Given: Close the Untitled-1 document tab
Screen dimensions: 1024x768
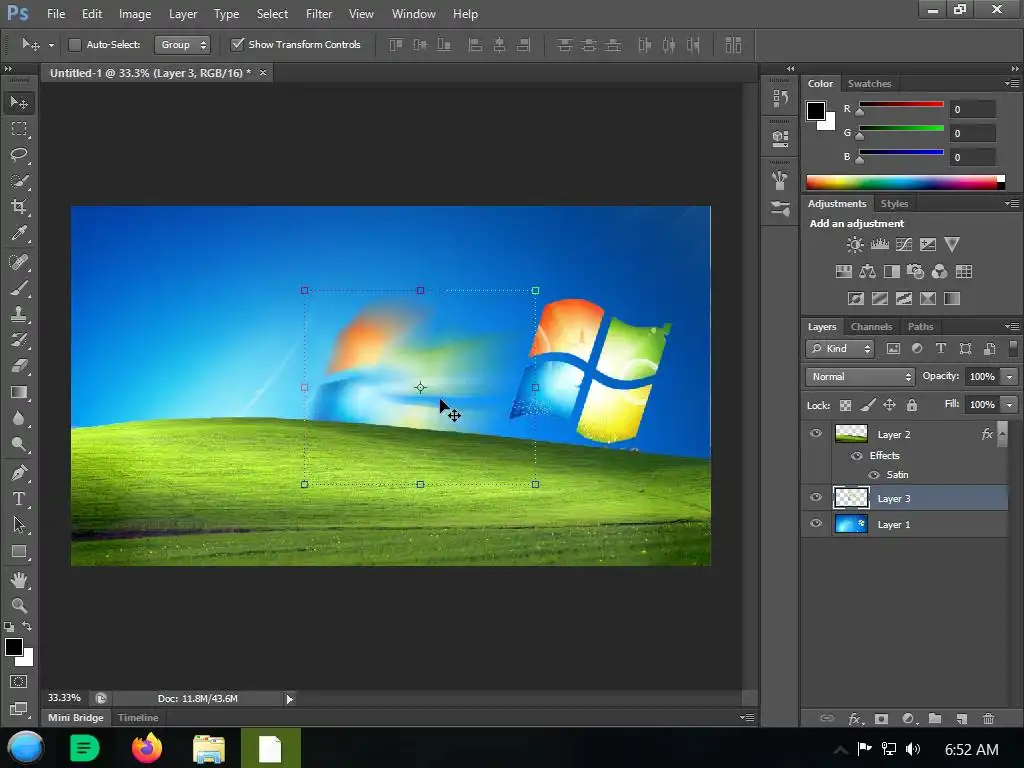Looking at the screenshot, I should tap(263, 72).
